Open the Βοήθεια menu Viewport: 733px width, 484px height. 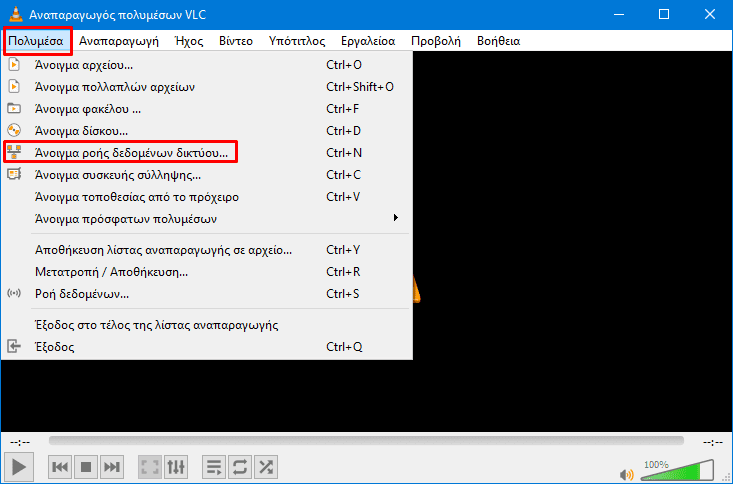498,41
